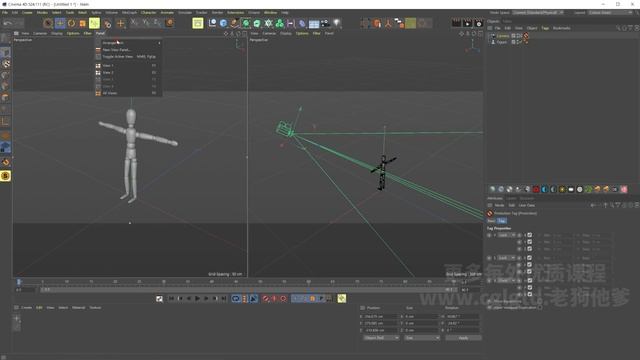Toggle the X axis lock icon
This screenshot has height=360, width=640.
pyautogui.click(x=134, y=23)
